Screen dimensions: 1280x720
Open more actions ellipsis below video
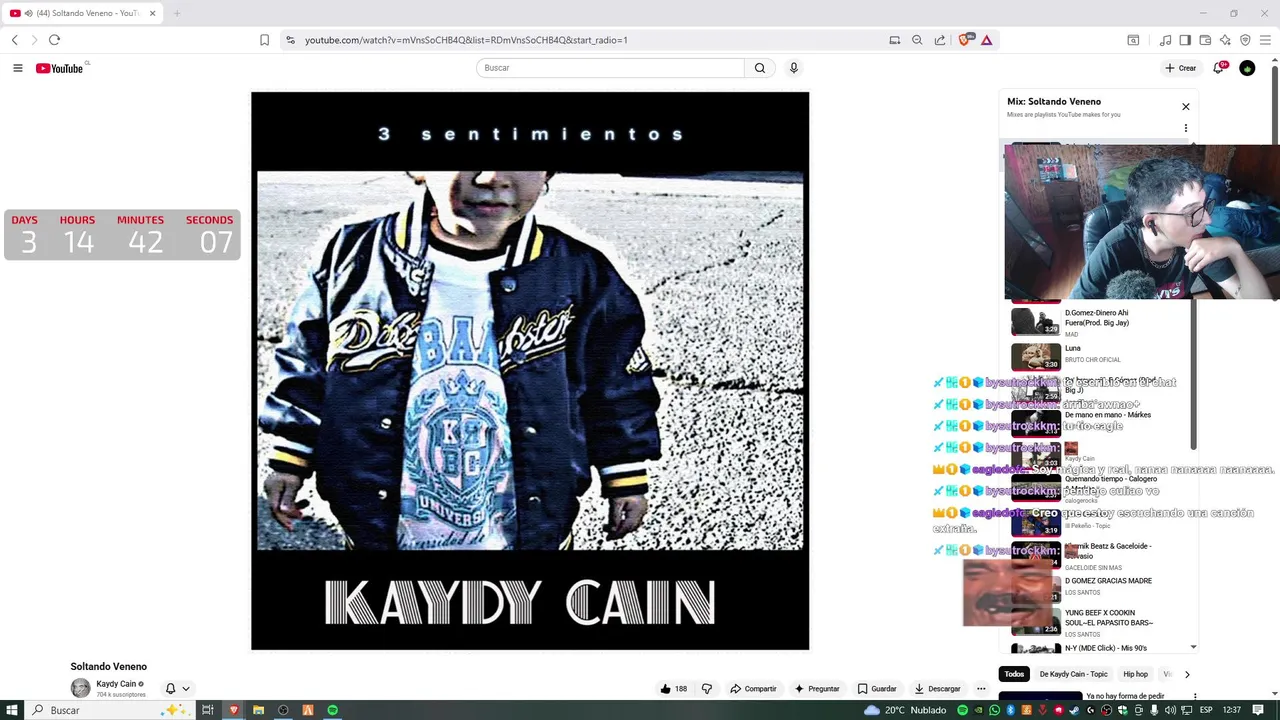tap(981, 689)
